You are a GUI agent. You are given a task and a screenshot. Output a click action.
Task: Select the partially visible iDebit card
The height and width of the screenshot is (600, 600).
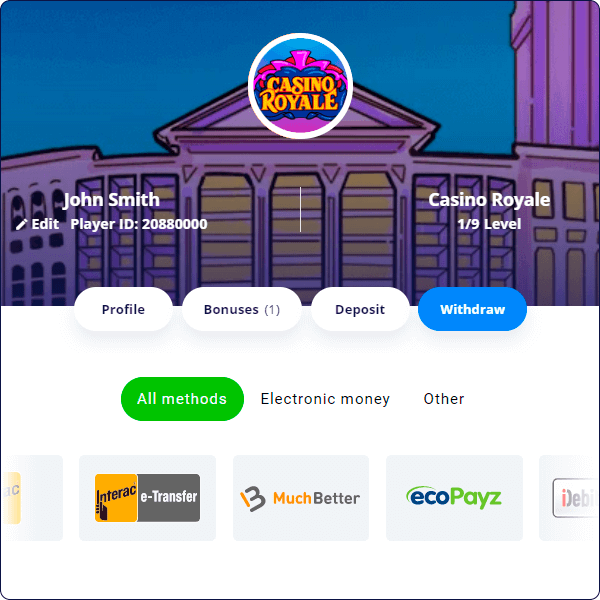coord(569,498)
